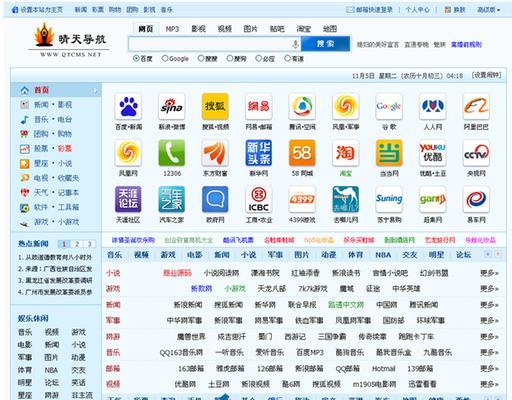
Task: Open the QQ163音乐网 link
Action: pyautogui.click(x=181, y=353)
